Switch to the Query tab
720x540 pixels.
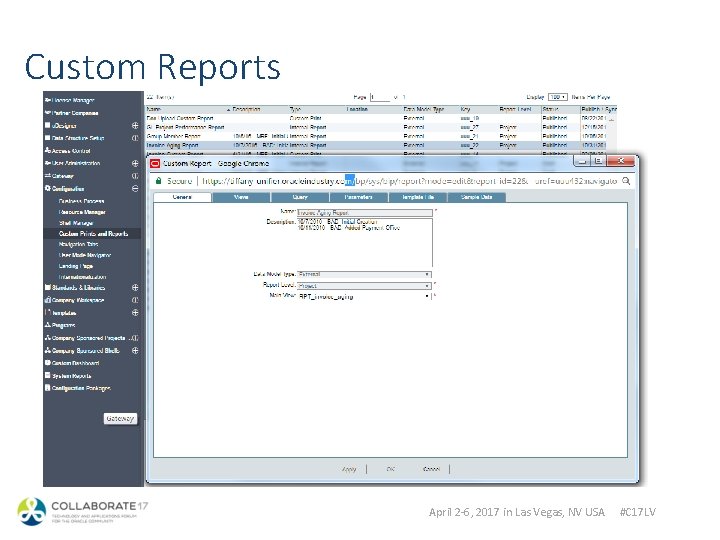tap(300, 197)
